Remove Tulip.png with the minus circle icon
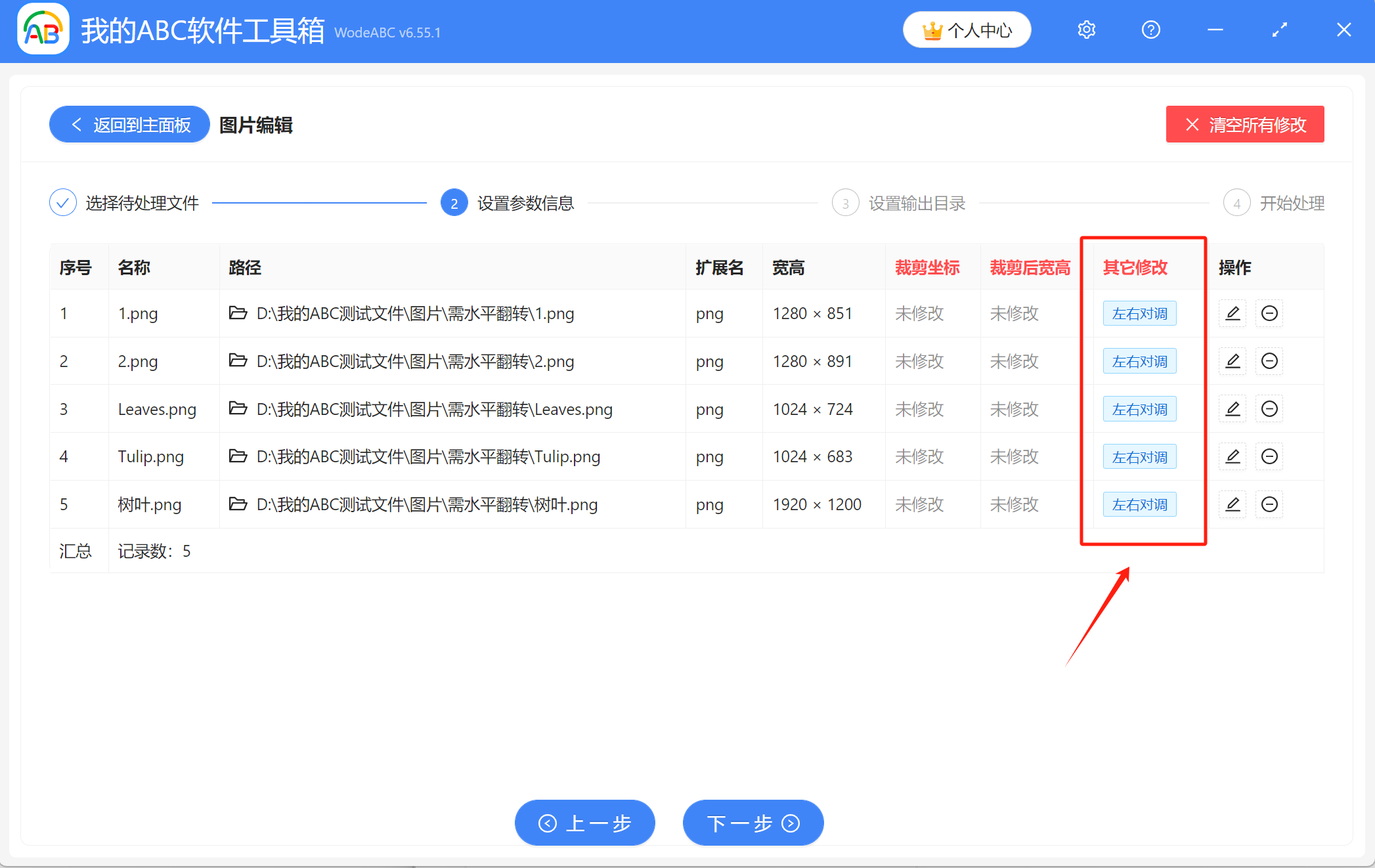This screenshot has height=868, width=1375. coord(1269,456)
